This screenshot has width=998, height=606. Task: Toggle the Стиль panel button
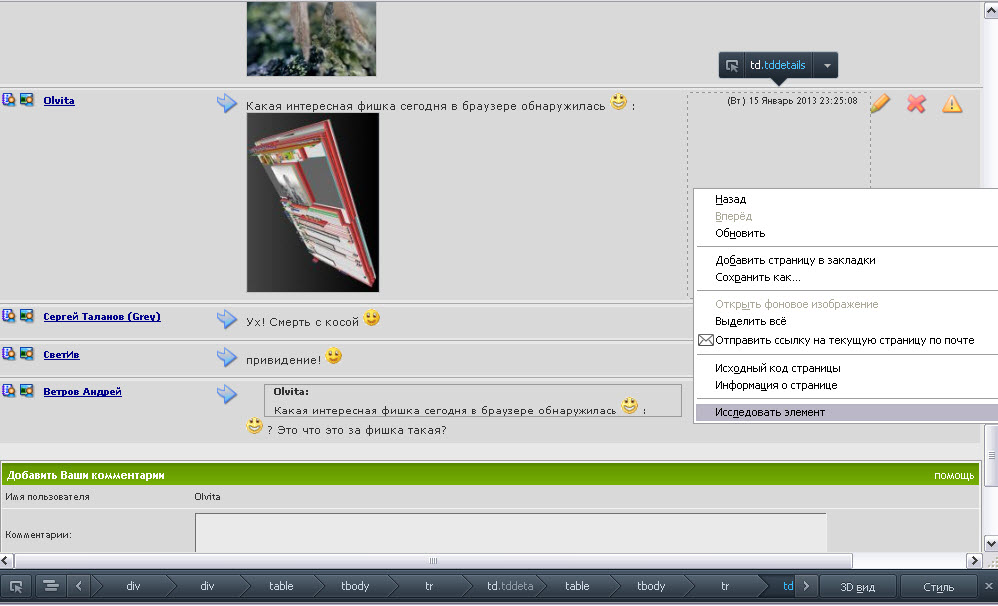pyautogui.click(x=938, y=587)
